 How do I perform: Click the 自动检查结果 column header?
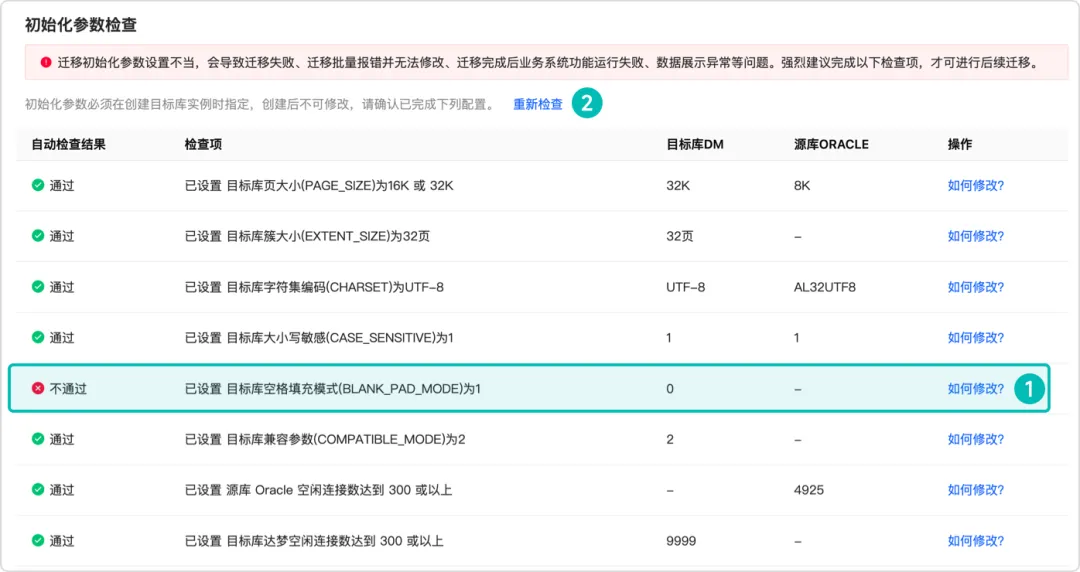tap(68, 144)
